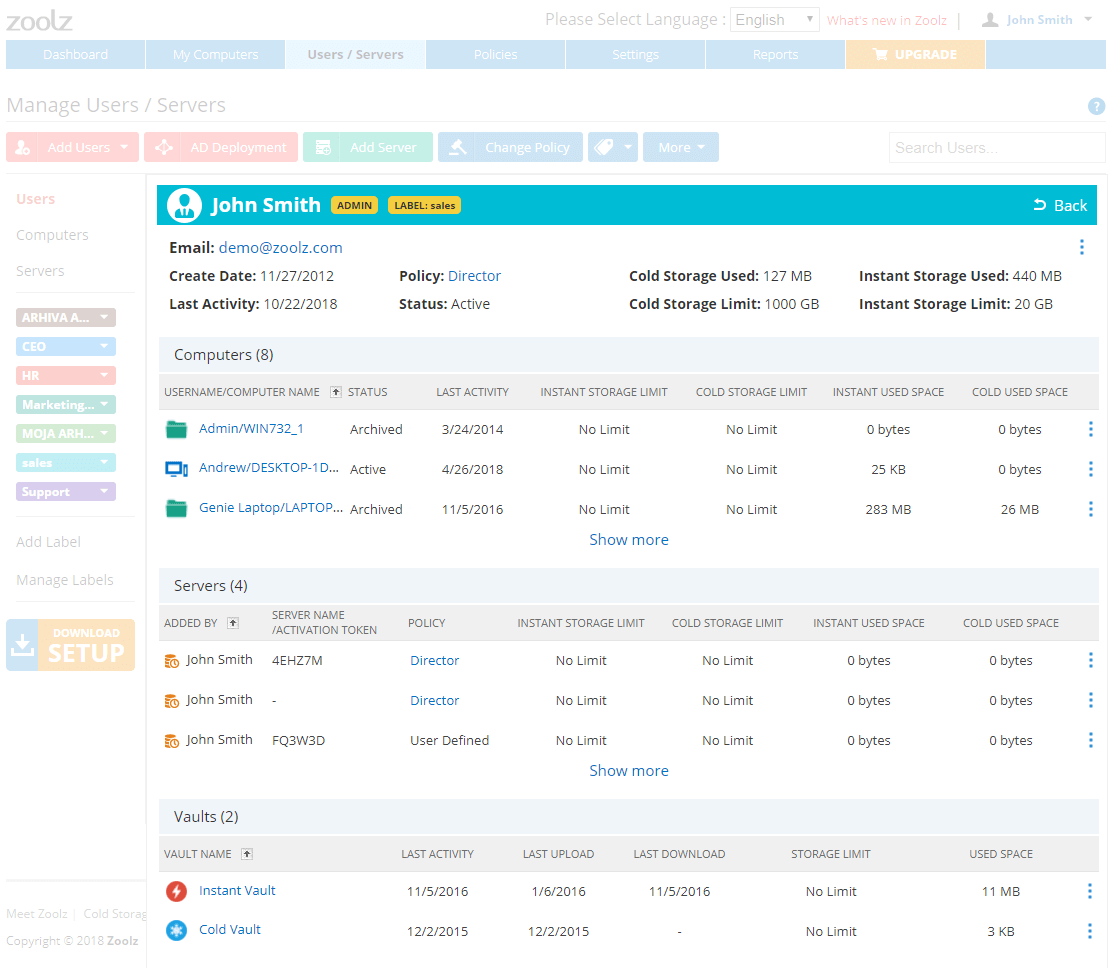Expand the More dropdown button
The width and height of the screenshot is (1110, 968).
pos(680,147)
